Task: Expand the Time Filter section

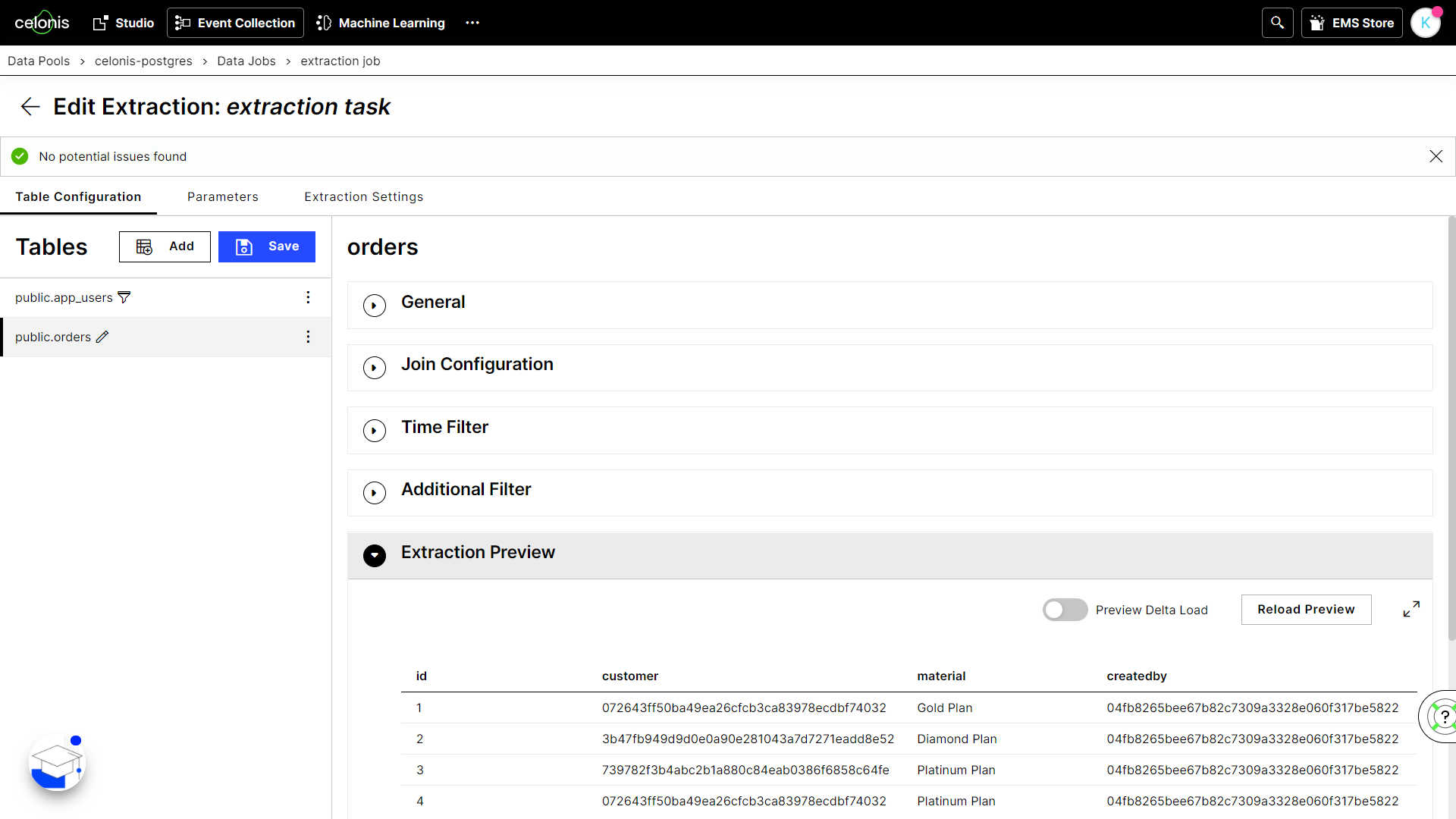Action: 375,430
